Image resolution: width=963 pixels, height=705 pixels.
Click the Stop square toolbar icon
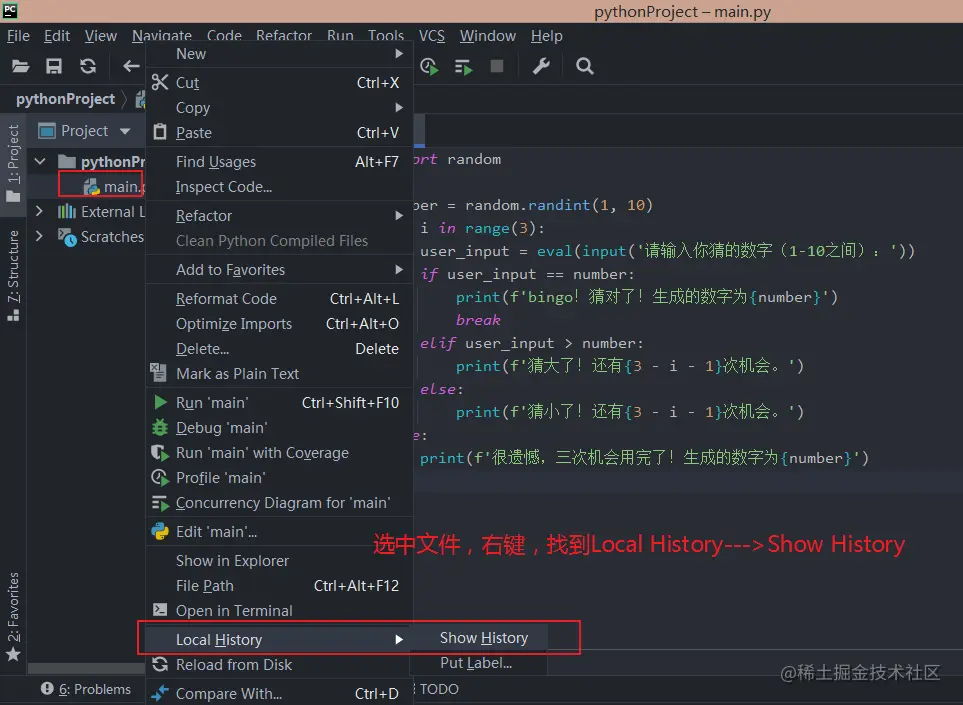pyautogui.click(x=497, y=66)
